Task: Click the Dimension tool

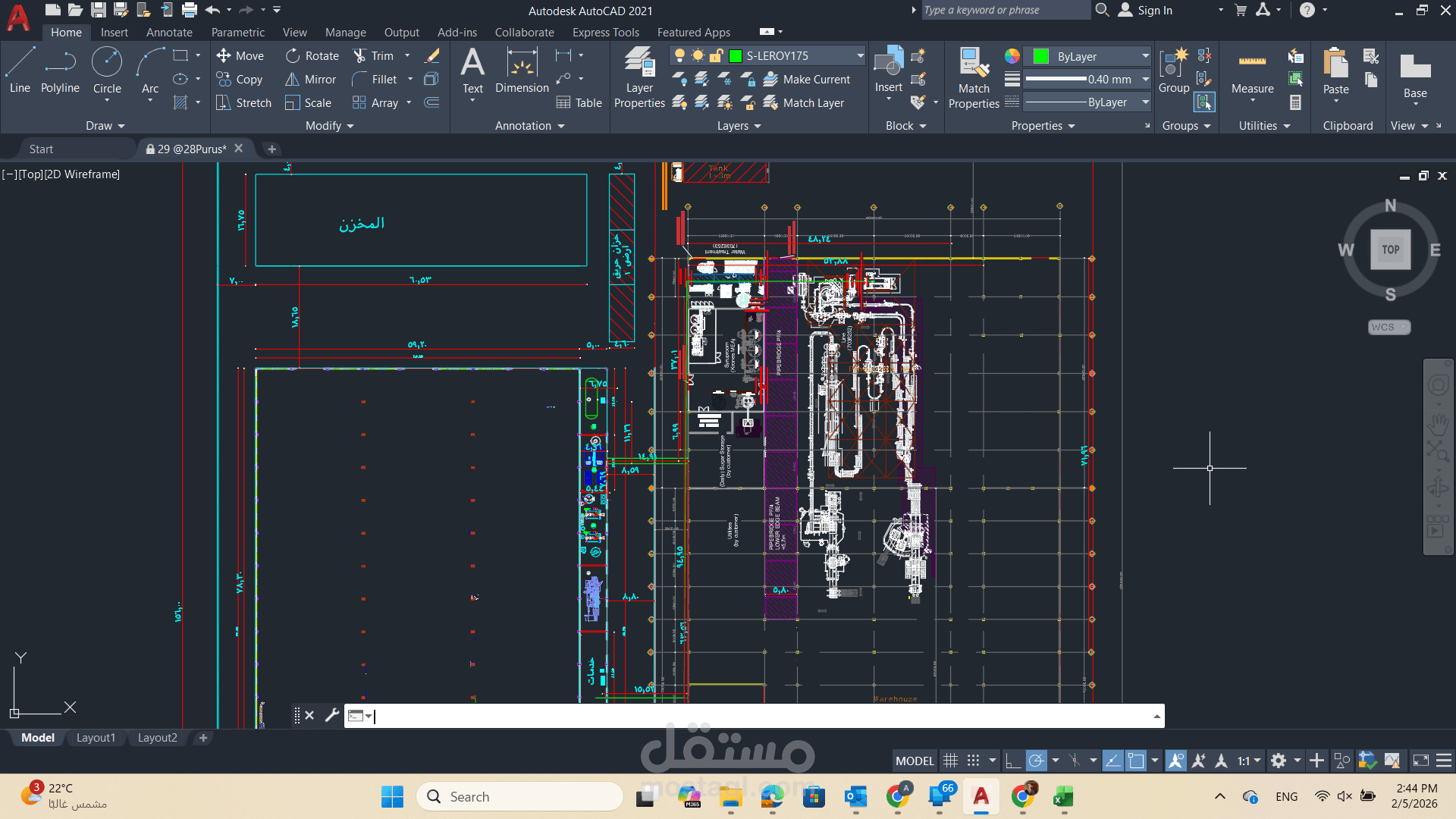Action: point(522,71)
